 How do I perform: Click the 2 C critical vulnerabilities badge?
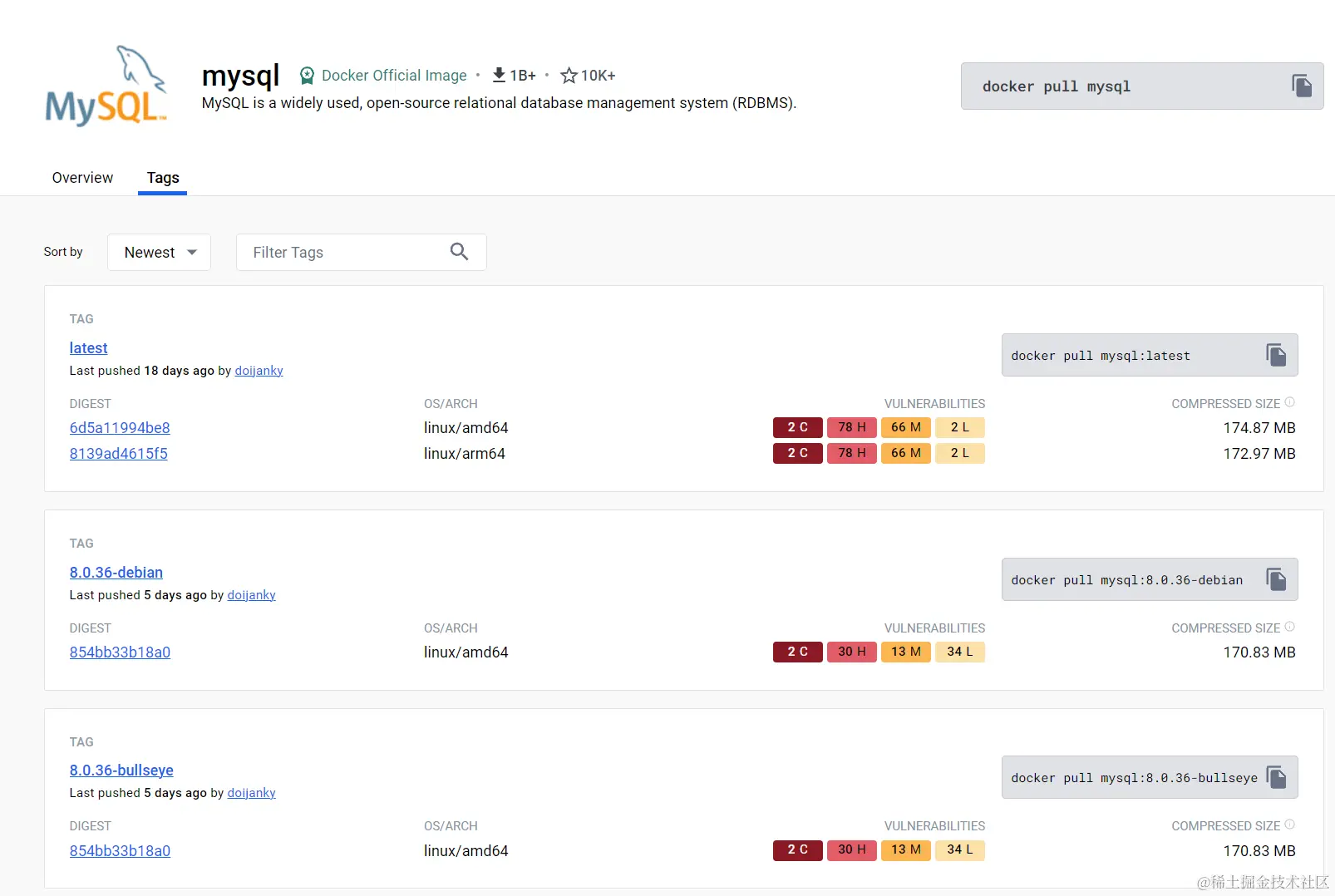coord(796,427)
